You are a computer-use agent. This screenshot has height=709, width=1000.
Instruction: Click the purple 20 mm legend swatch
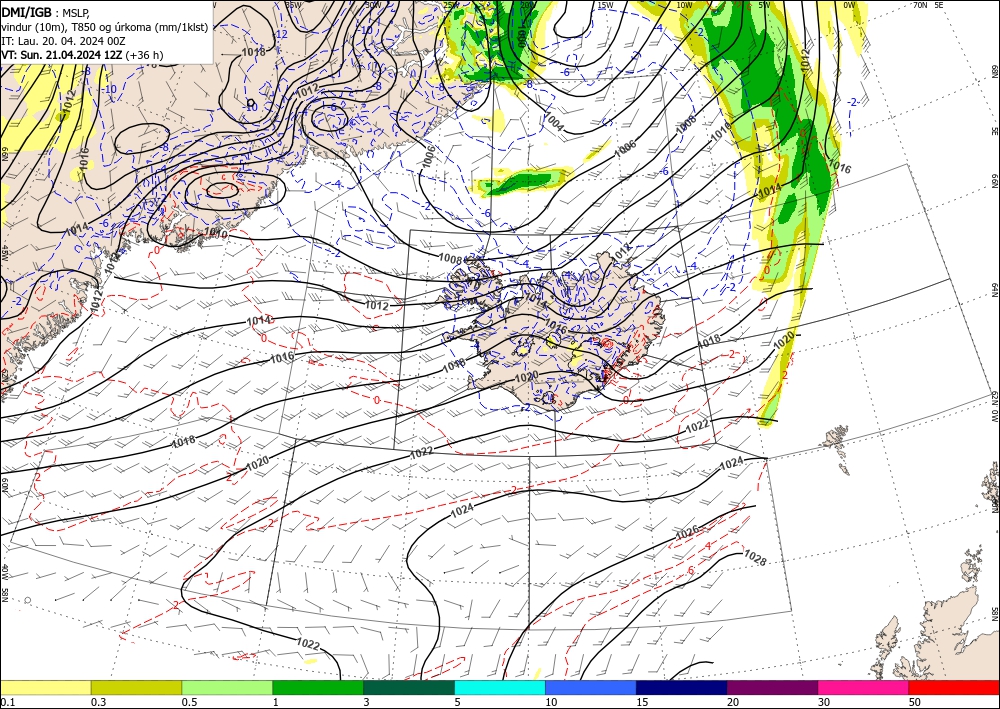coord(772,687)
